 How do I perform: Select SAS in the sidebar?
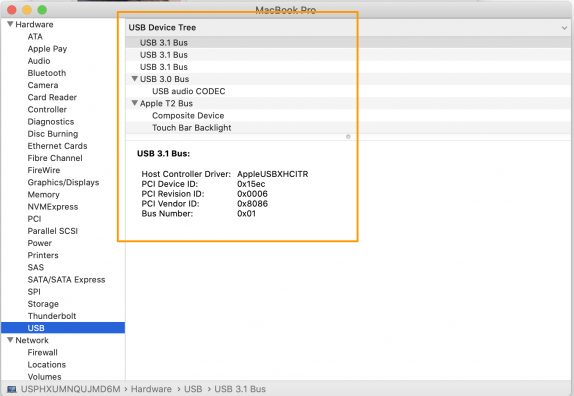tap(36, 267)
